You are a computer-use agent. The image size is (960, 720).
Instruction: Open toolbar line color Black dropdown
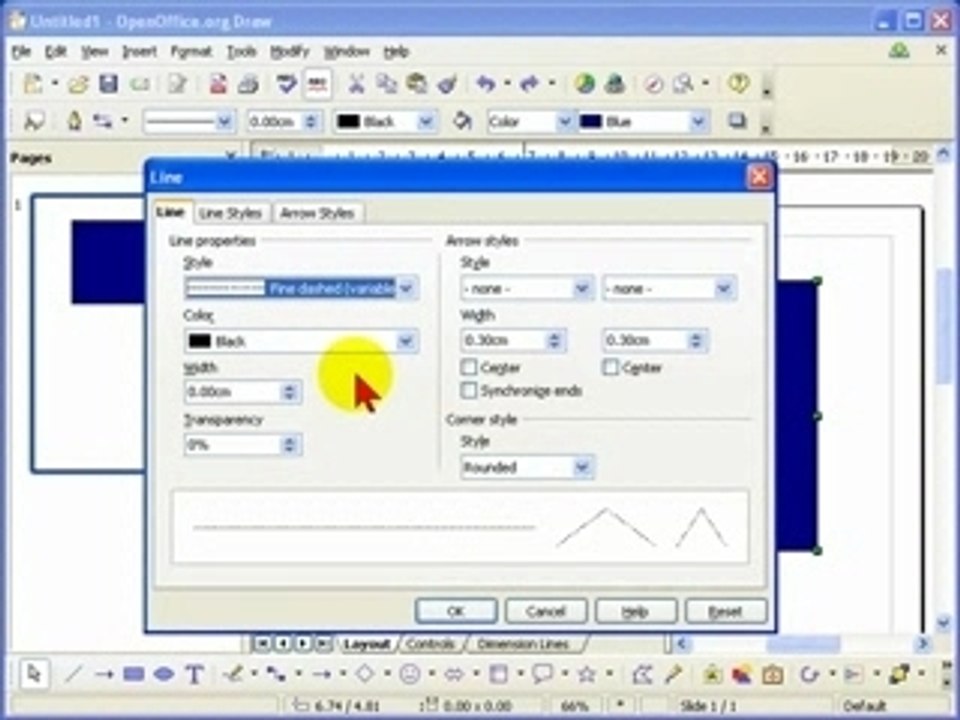(x=426, y=122)
